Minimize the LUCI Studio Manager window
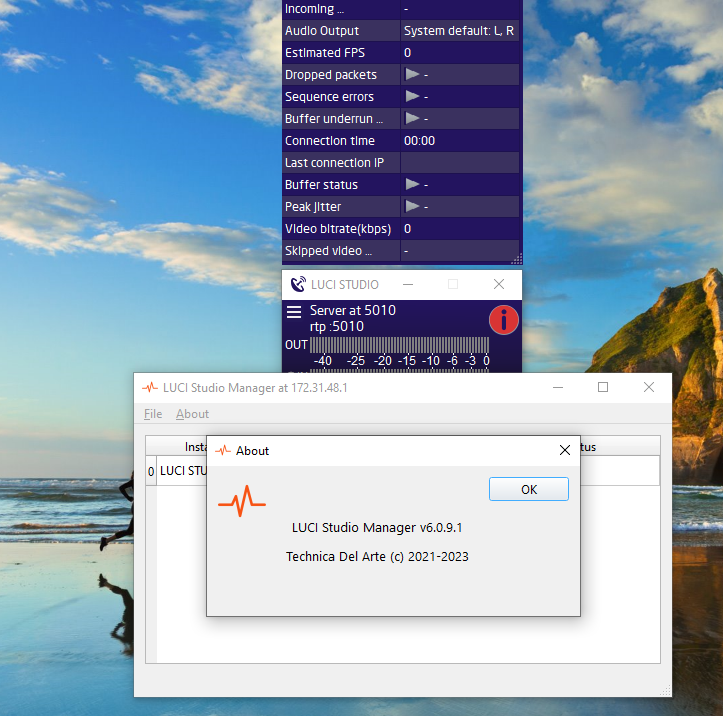The width and height of the screenshot is (723, 716). click(558, 387)
